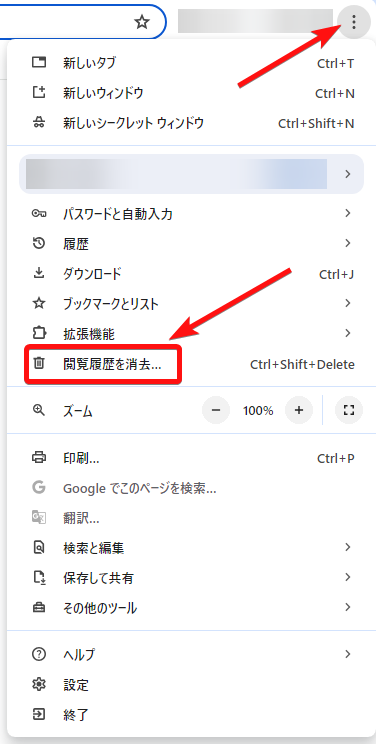The width and height of the screenshot is (376, 744).
Task: Click the help question mark icon
Action: point(39,654)
